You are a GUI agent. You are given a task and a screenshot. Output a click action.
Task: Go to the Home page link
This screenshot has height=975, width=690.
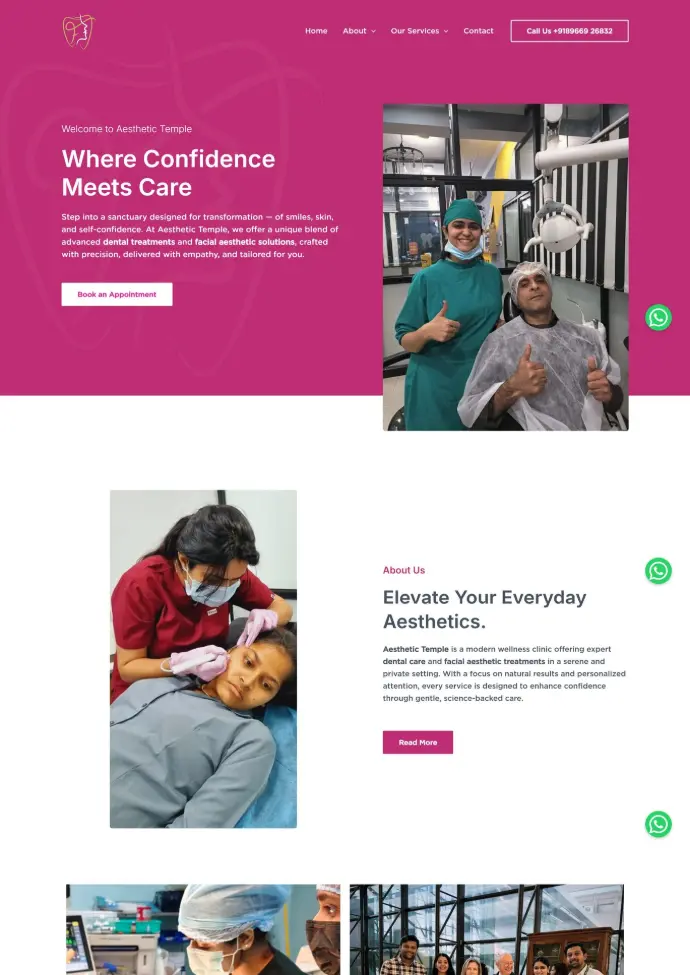tap(316, 31)
